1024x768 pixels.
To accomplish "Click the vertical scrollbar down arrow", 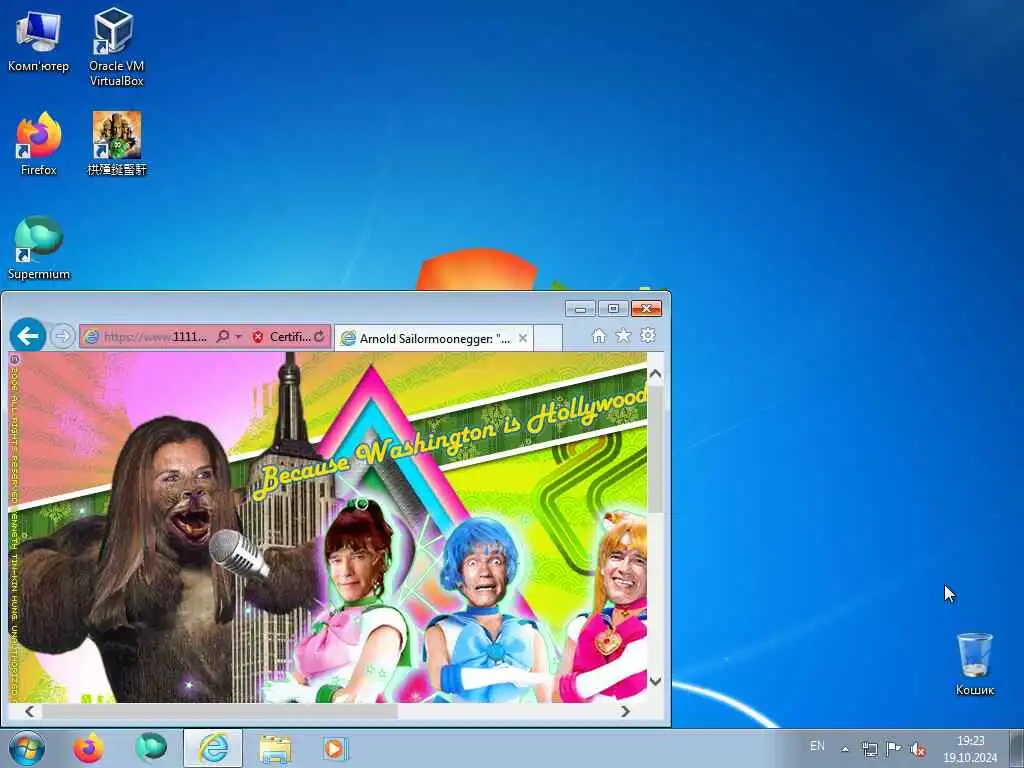I will (x=656, y=681).
